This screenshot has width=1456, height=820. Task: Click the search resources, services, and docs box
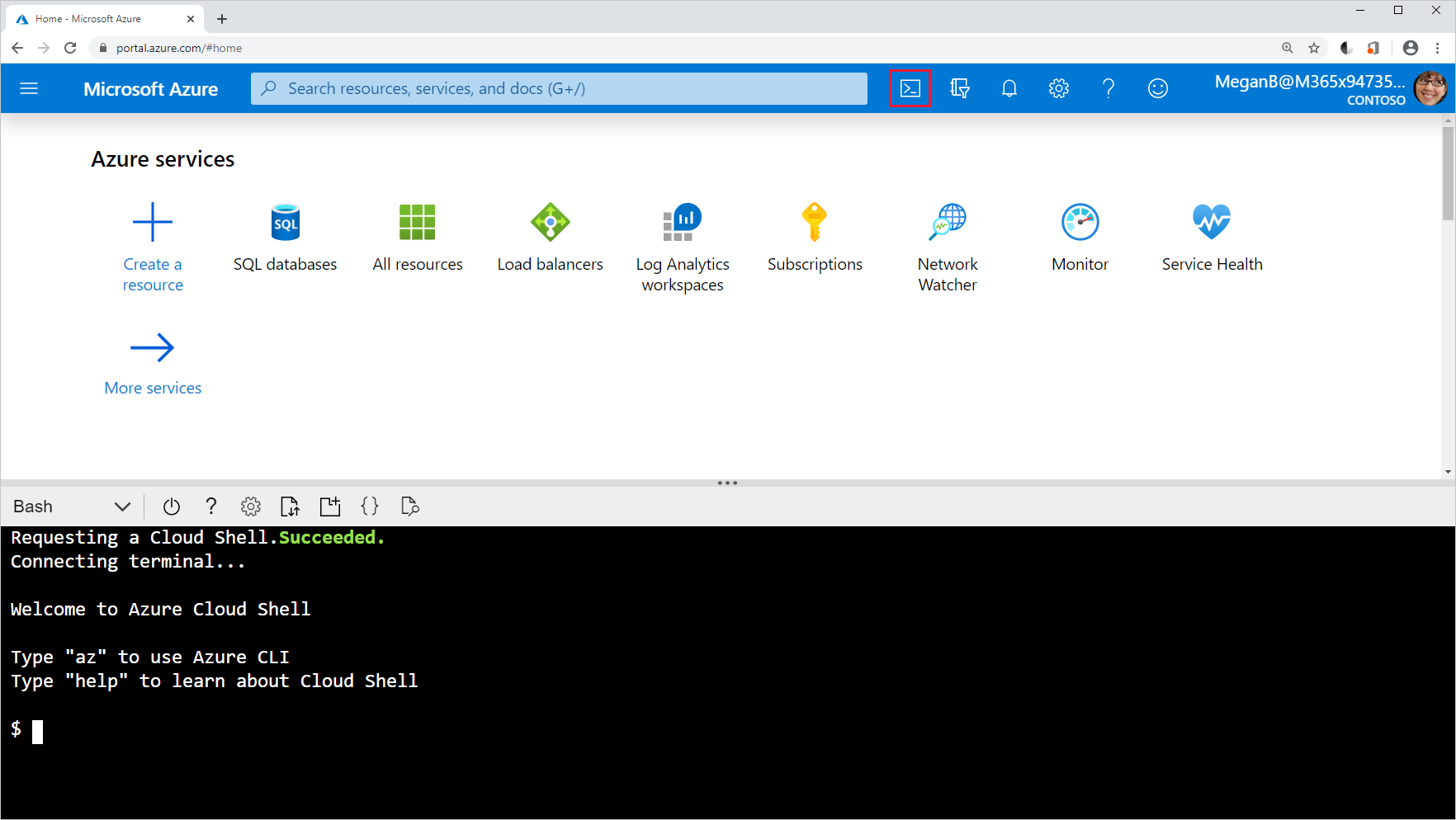tap(559, 88)
